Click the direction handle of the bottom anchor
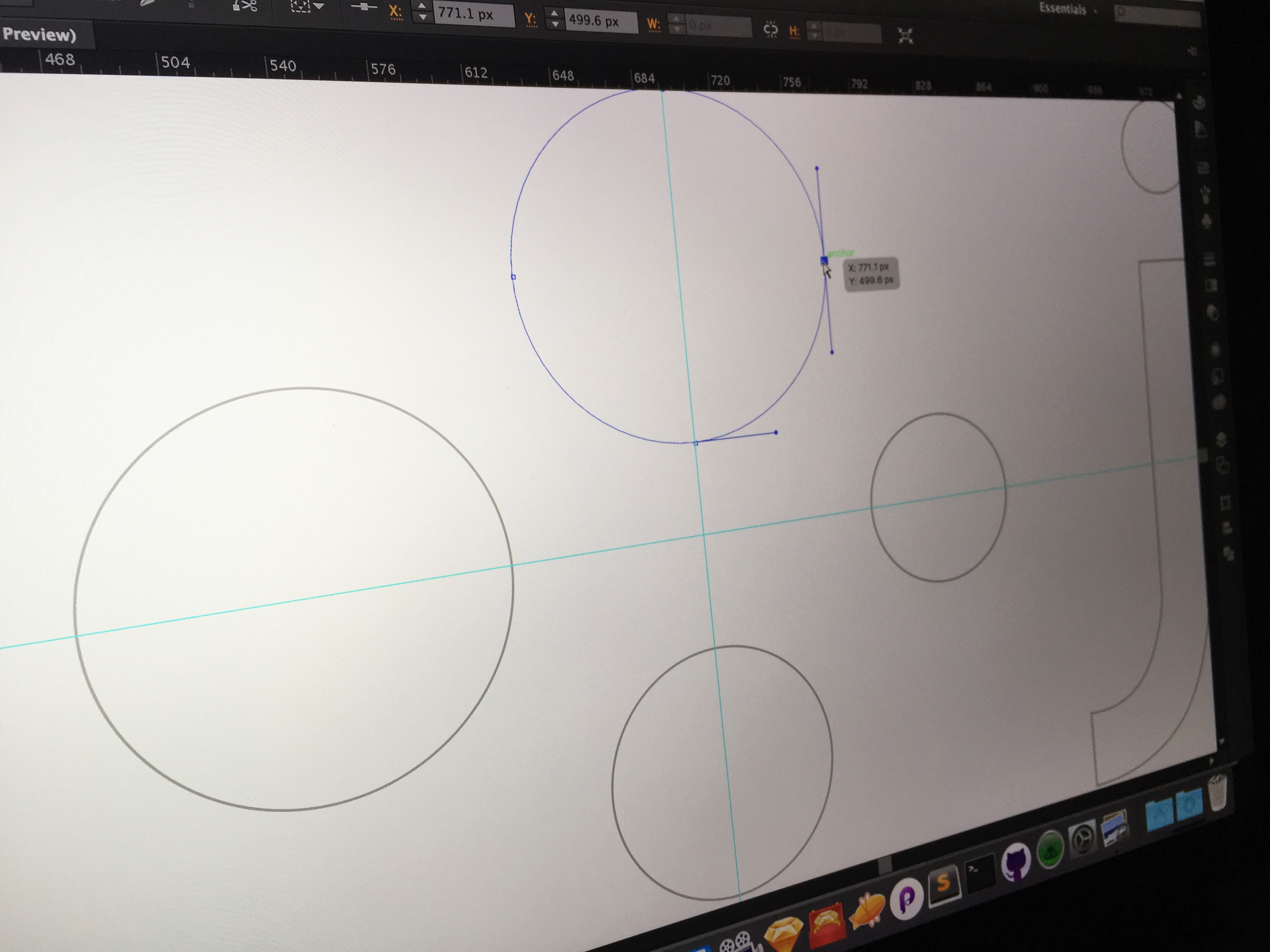Screen dimensions: 1270x952 pos(776,432)
